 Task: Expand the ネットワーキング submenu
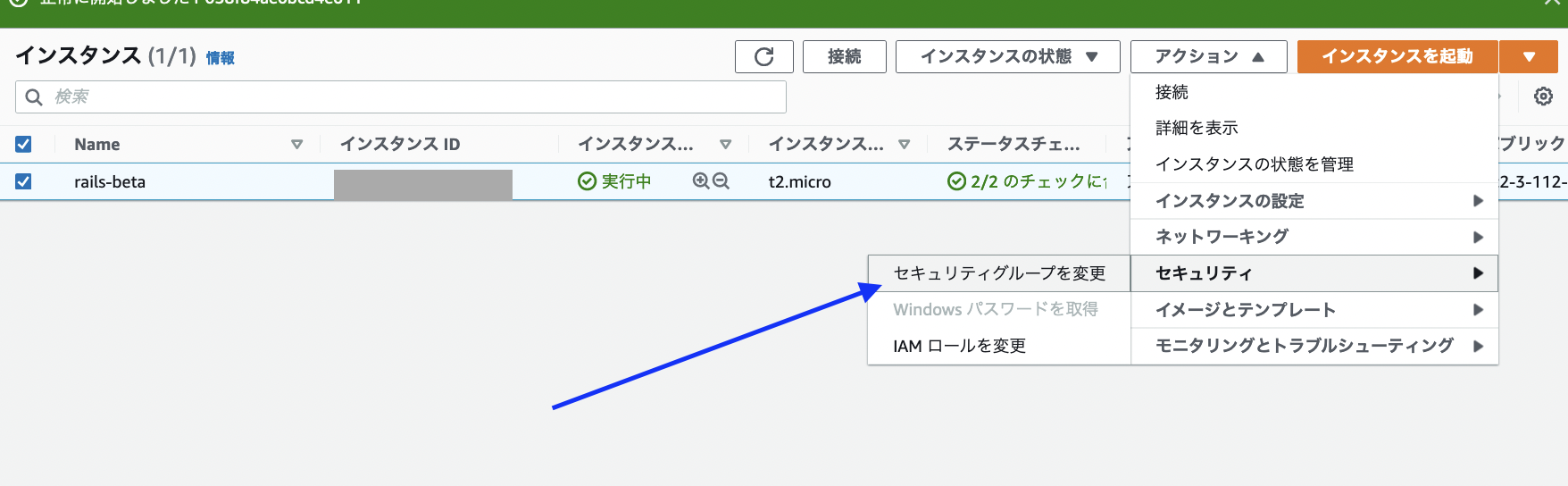1314,237
